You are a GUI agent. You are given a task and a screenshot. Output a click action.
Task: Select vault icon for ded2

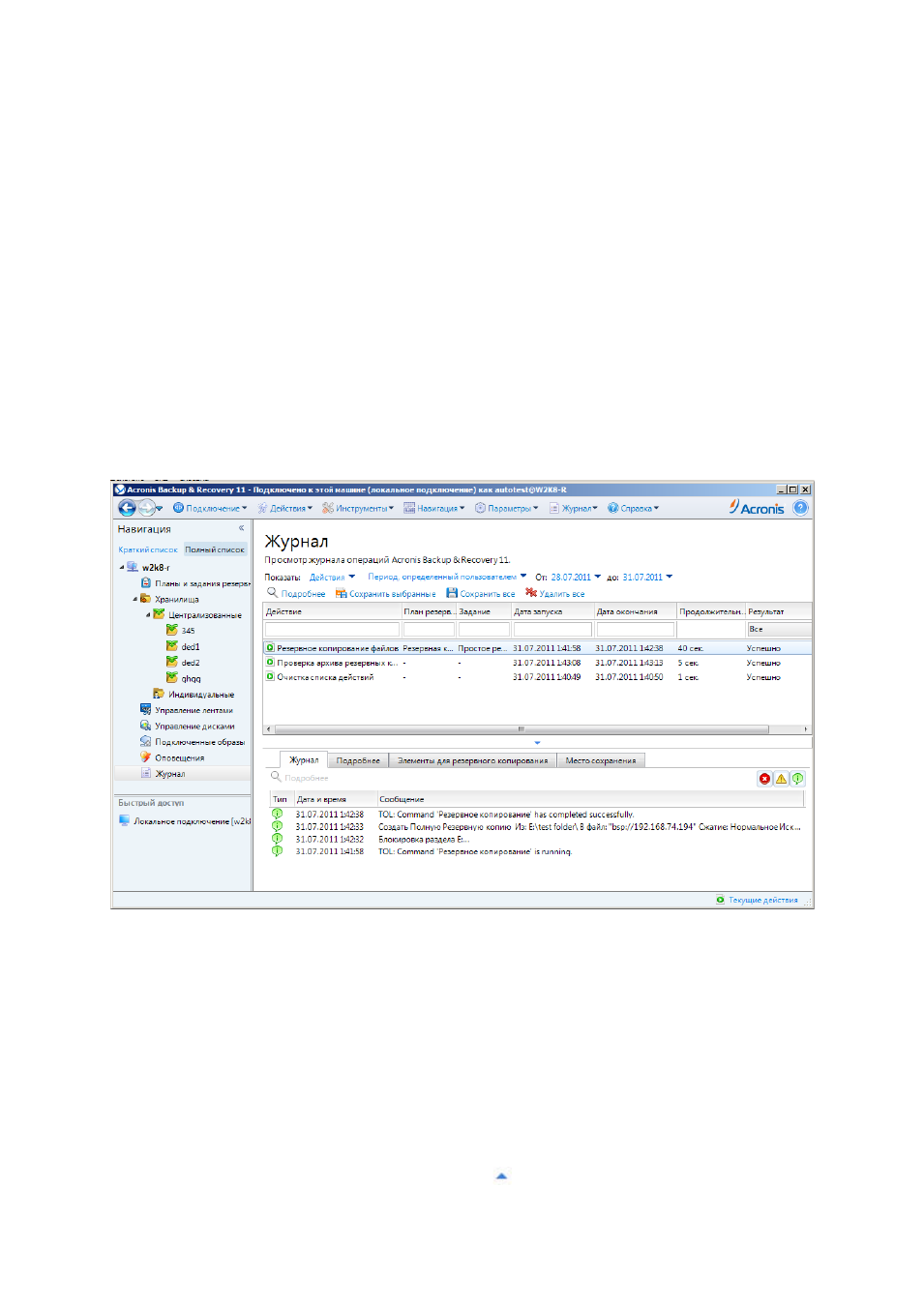coord(172,662)
